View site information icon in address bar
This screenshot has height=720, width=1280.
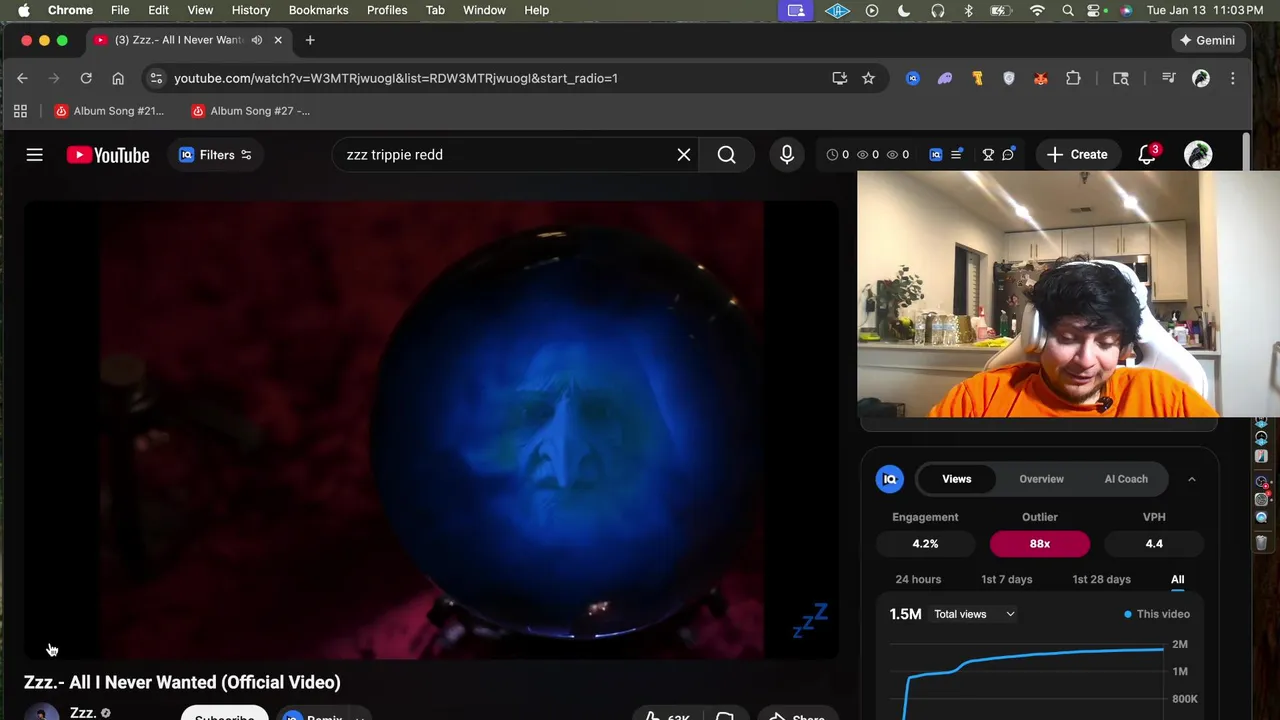click(x=156, y=78)
